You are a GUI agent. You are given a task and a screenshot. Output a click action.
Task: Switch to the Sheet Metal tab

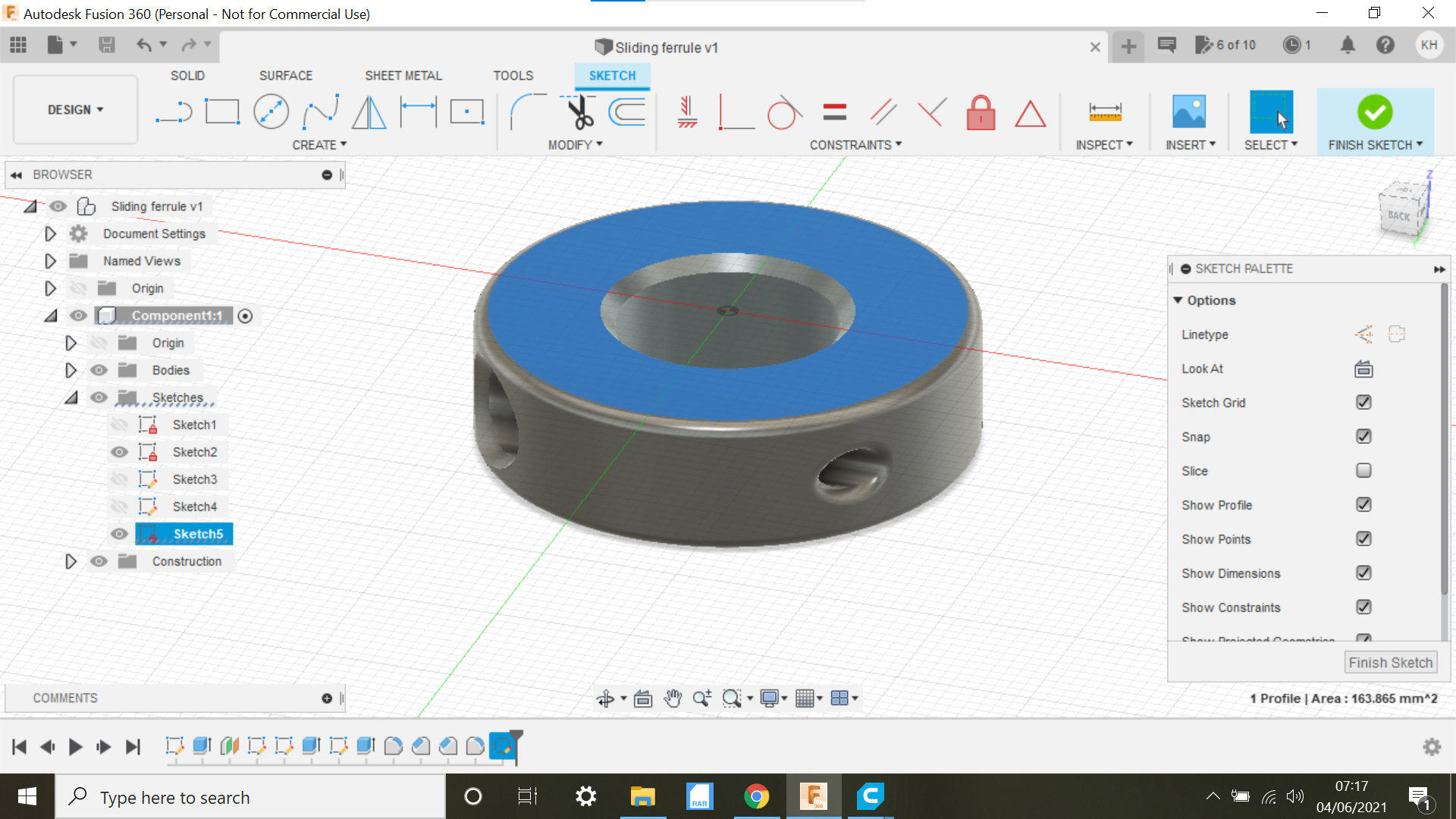[x=403, y=75]
